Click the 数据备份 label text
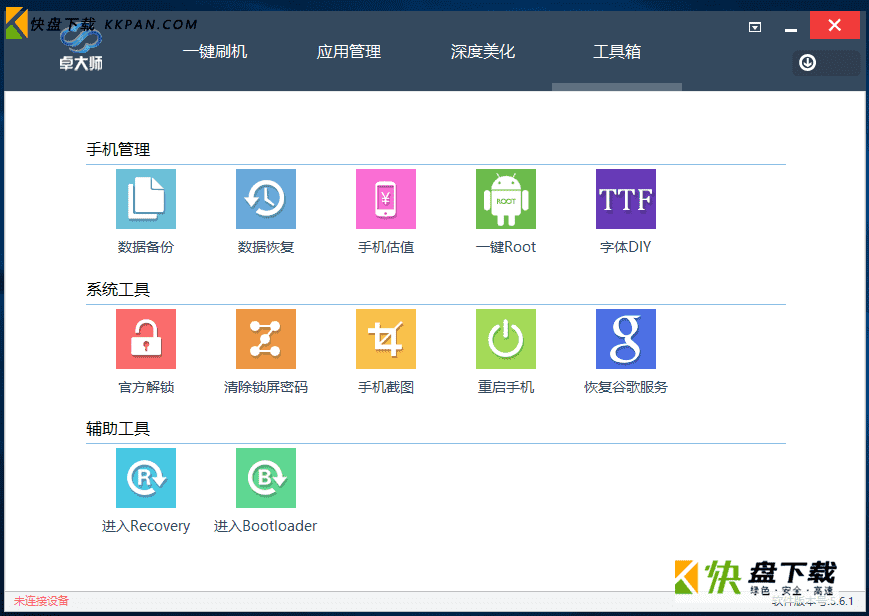 pos(146,247)
